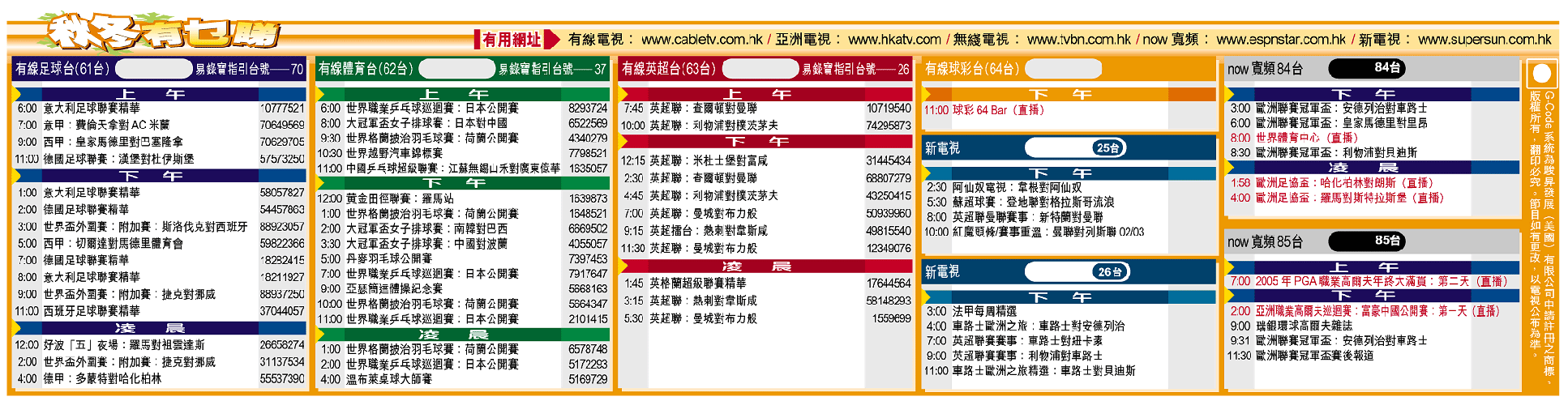Click 凌晨 section bar under 有線足球台
The height and width of the screenshot is (418, 1568).
click(x=161, y=328)
